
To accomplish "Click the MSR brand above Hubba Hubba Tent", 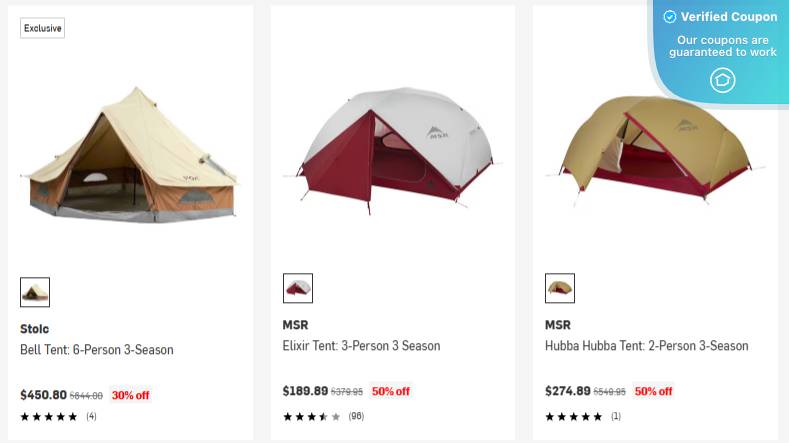I will click(x=558, y=325).
